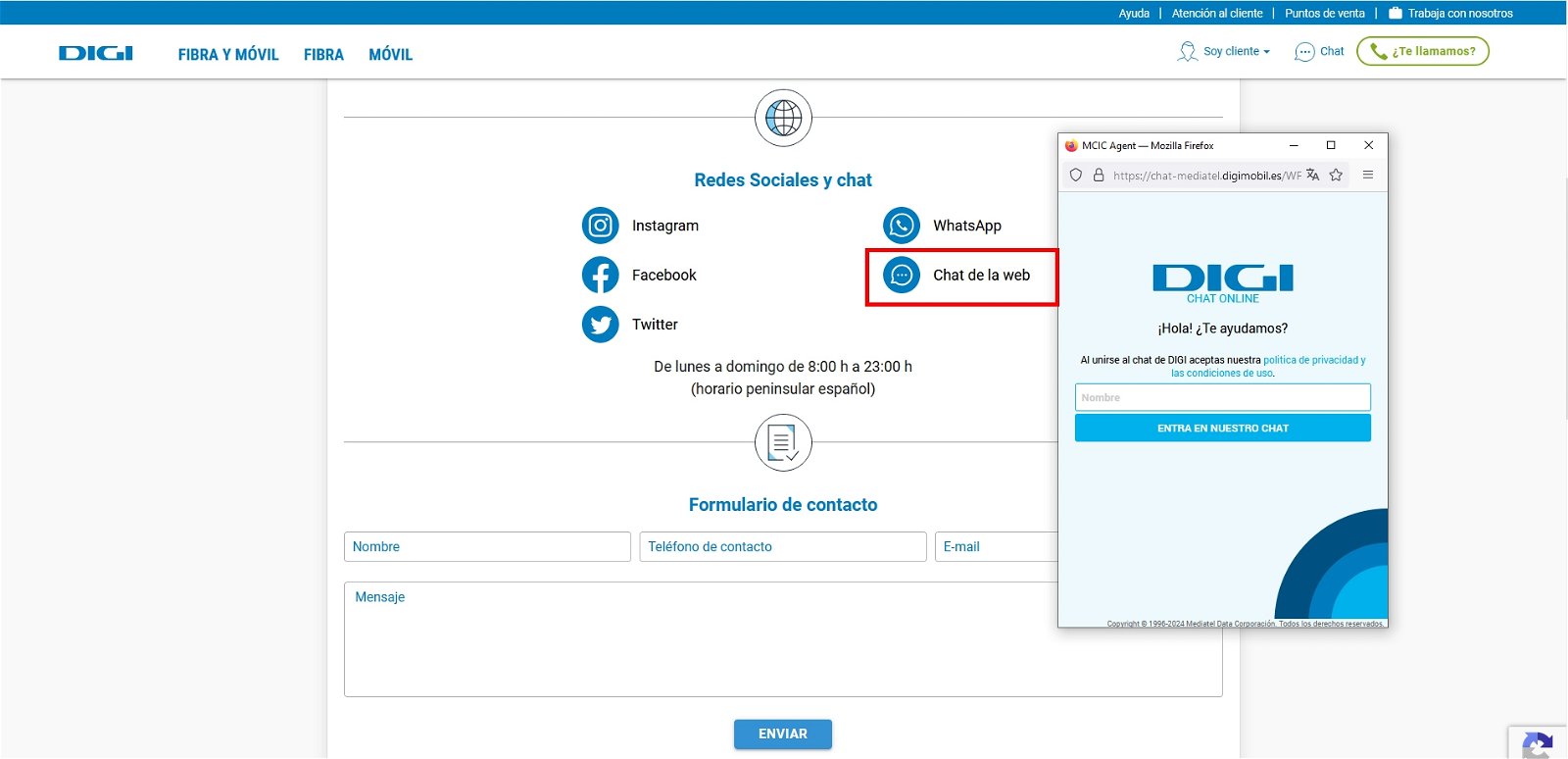Open the Facebook social icon
This screenshot has height=759, width=1568.
[x=601, y=275]
